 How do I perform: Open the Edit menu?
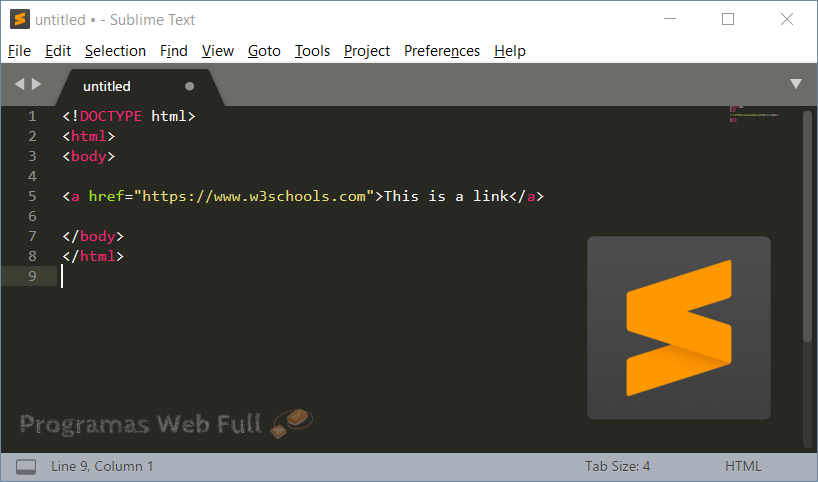click(58, 51)
